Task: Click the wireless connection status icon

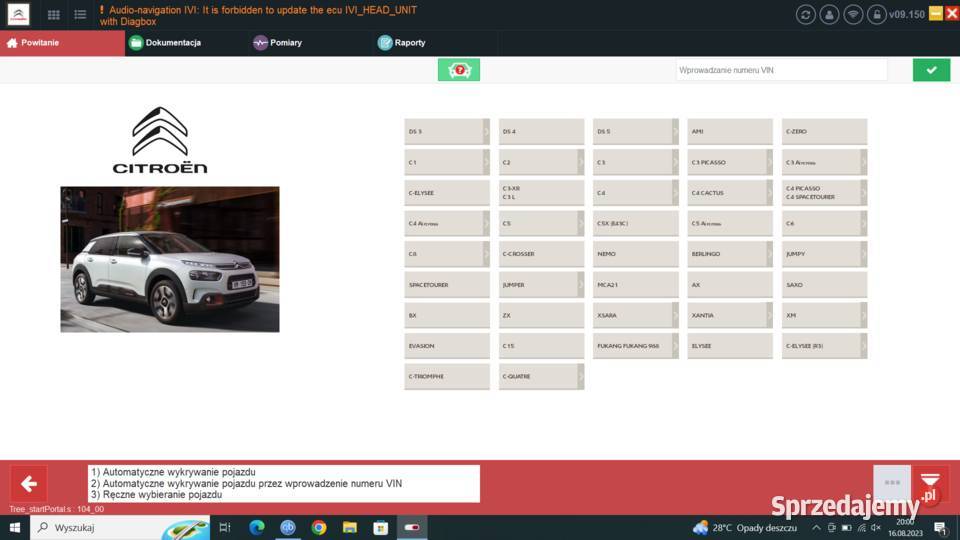Action: tap(853, 14)
